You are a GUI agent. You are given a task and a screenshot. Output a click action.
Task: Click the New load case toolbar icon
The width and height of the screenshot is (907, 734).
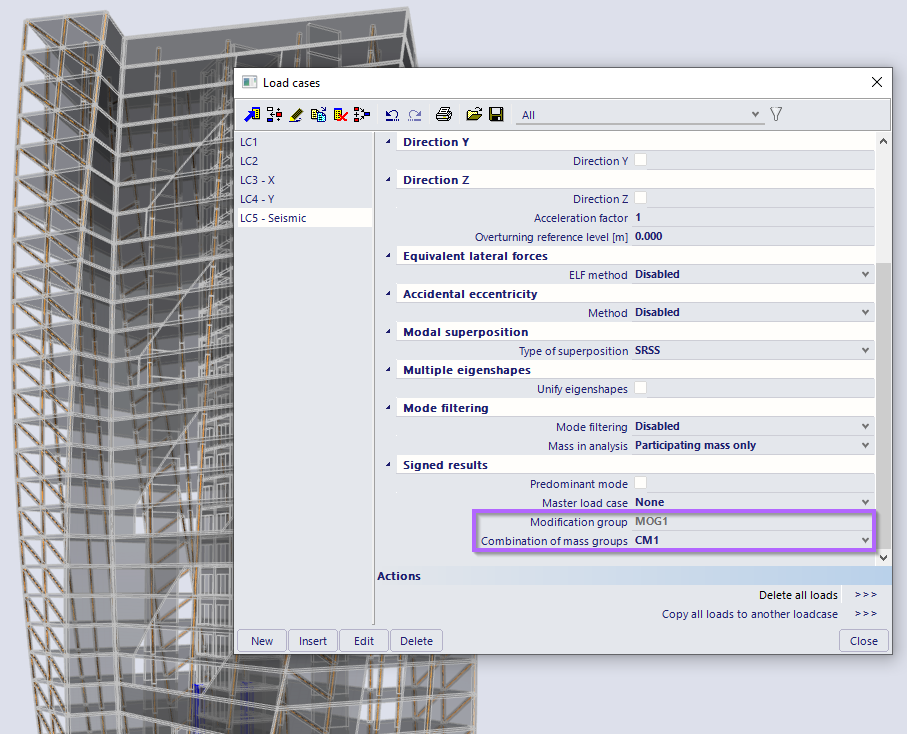point(252,115)
